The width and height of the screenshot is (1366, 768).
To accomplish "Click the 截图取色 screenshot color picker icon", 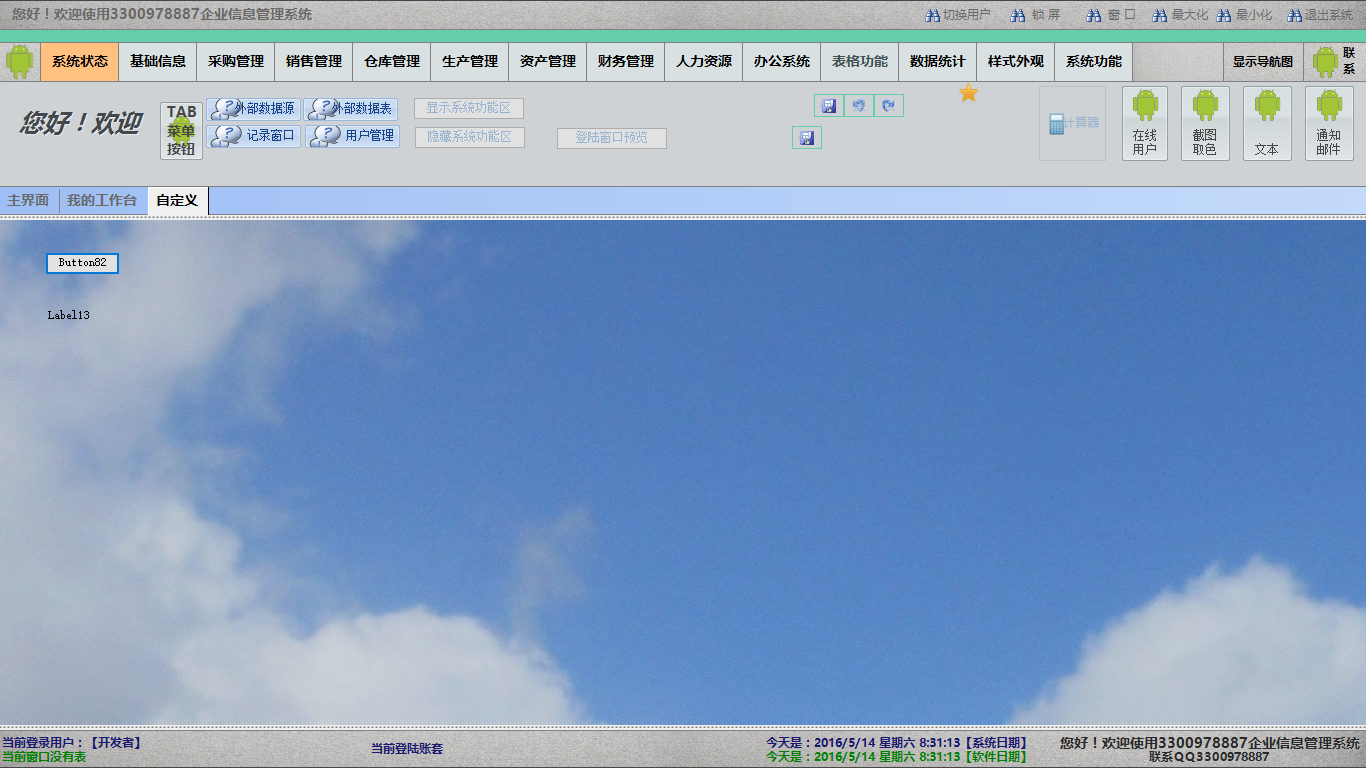I will click(x=1204, y=122).
